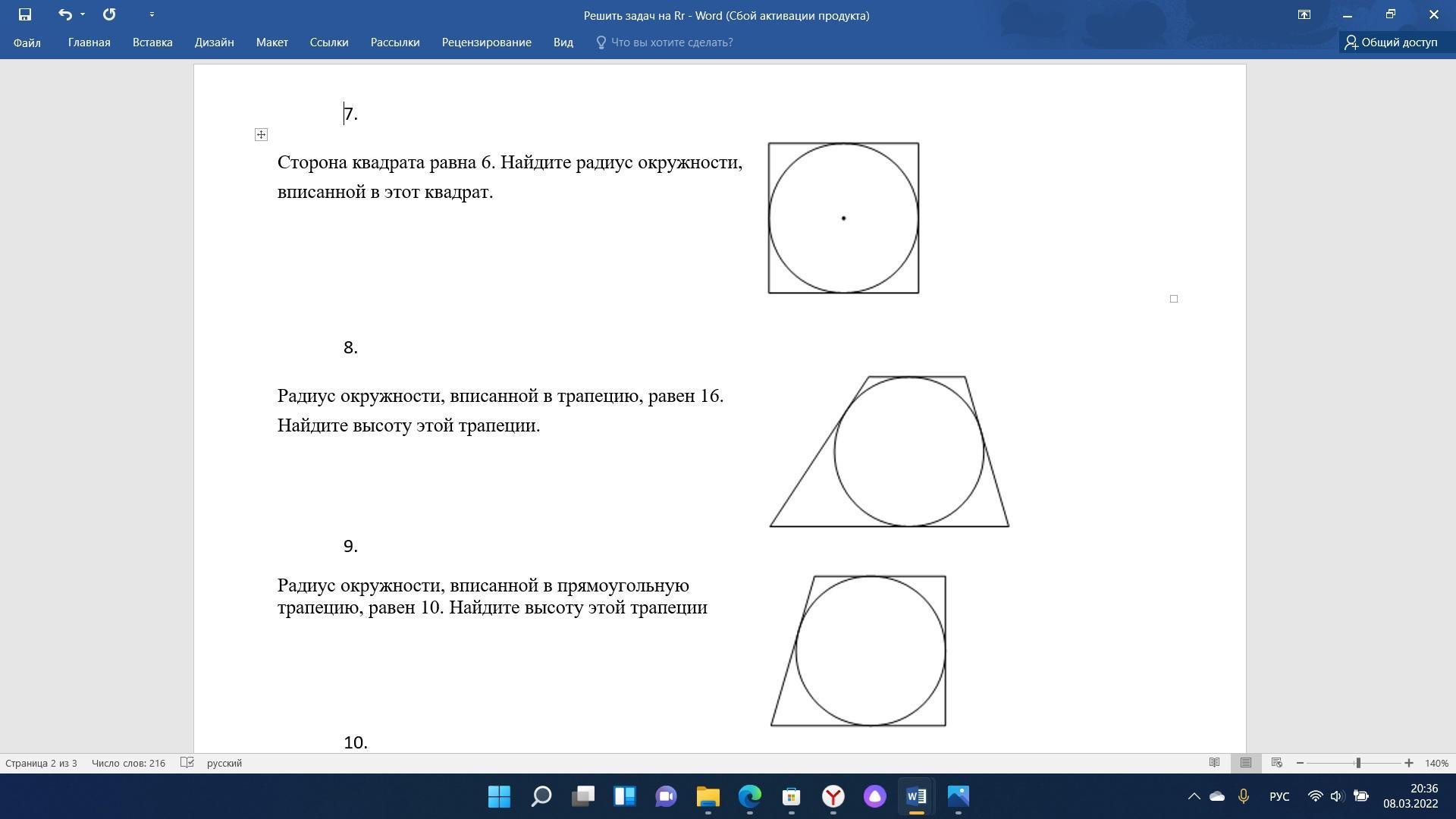
Task: Open Widgets icon on taskbar
Action: point(625,796)
